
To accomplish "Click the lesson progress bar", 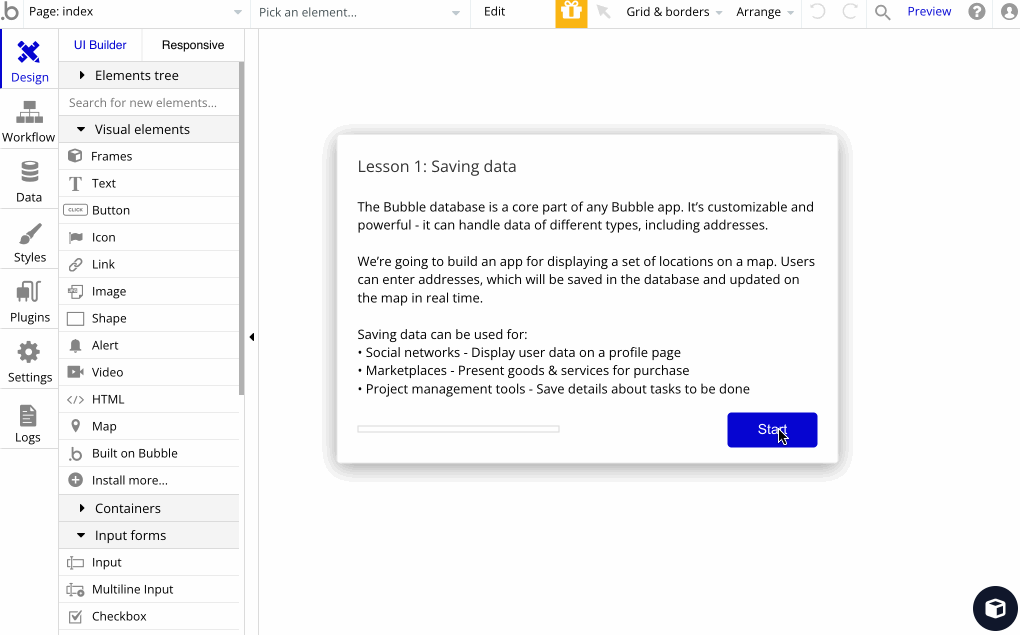I will 458,429.
